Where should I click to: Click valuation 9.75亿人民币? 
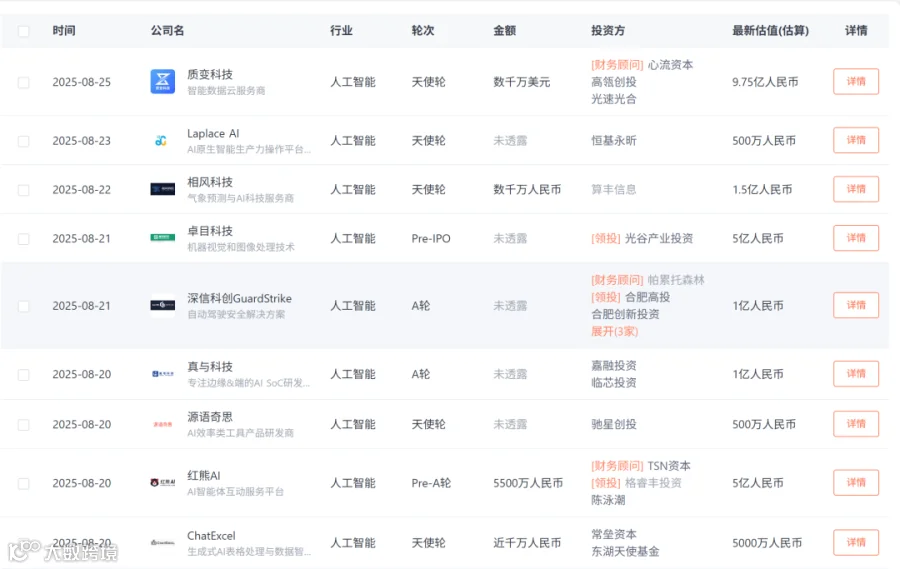pos(765,82)
